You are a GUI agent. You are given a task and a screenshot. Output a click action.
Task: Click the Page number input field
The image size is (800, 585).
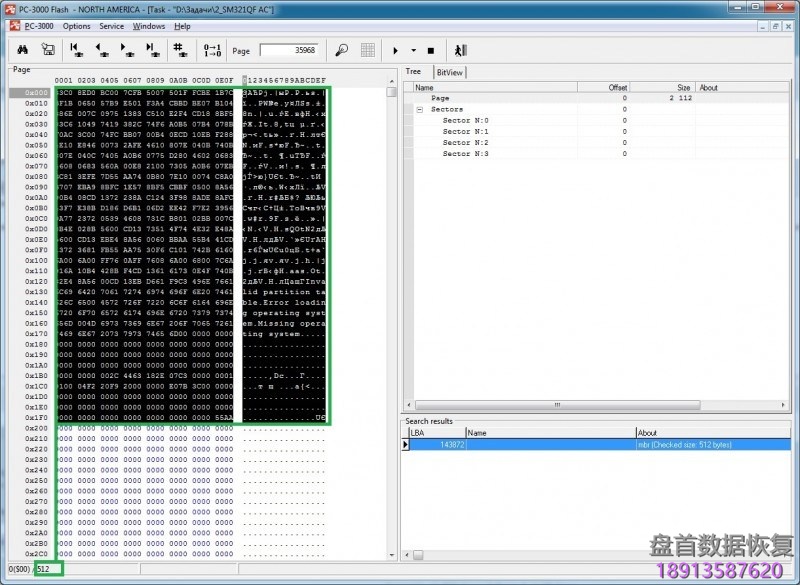[288, 50]
